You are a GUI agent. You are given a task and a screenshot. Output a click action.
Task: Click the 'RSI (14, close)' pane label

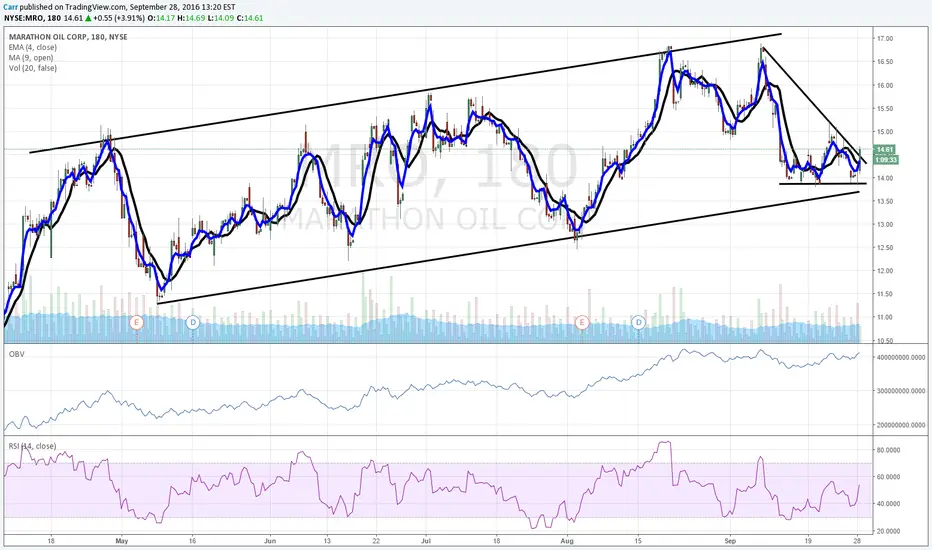32,446
